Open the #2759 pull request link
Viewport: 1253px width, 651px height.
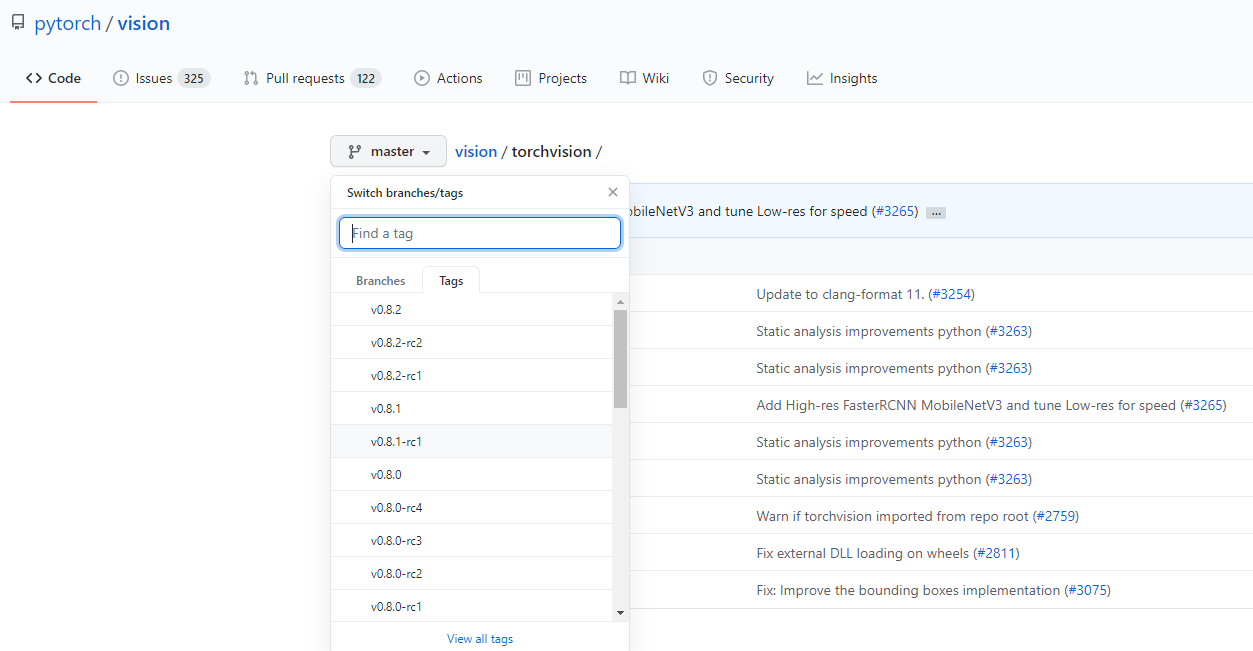(x=1056, y=516)
